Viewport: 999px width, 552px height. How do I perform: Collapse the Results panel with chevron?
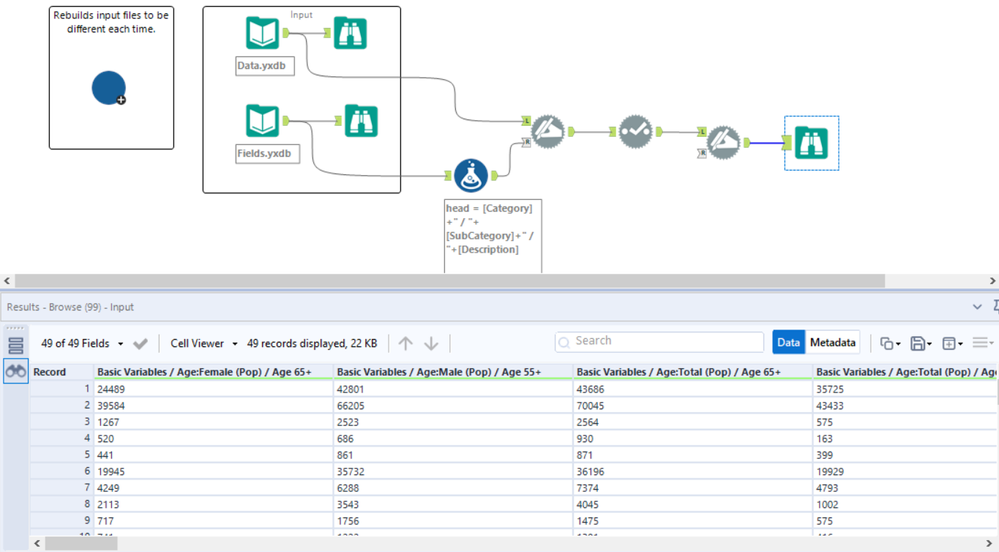(977, 307)
